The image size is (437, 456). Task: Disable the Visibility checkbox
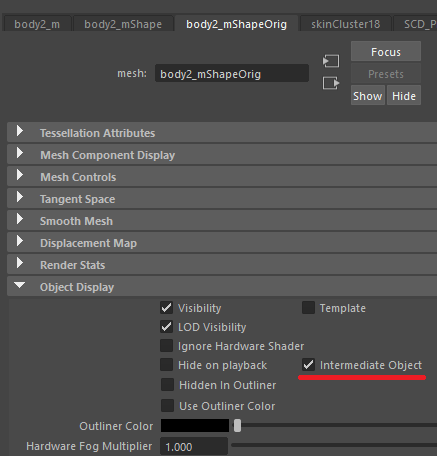166,308
